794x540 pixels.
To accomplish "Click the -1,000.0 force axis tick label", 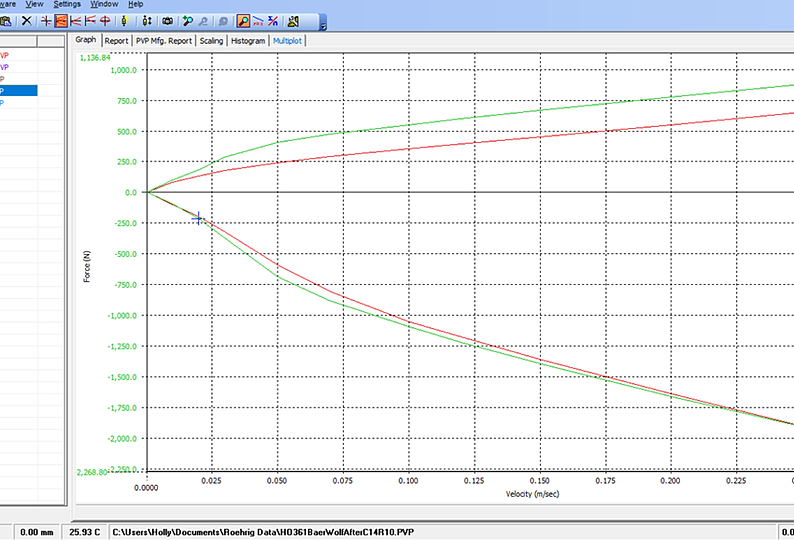I will click(122, 316).
